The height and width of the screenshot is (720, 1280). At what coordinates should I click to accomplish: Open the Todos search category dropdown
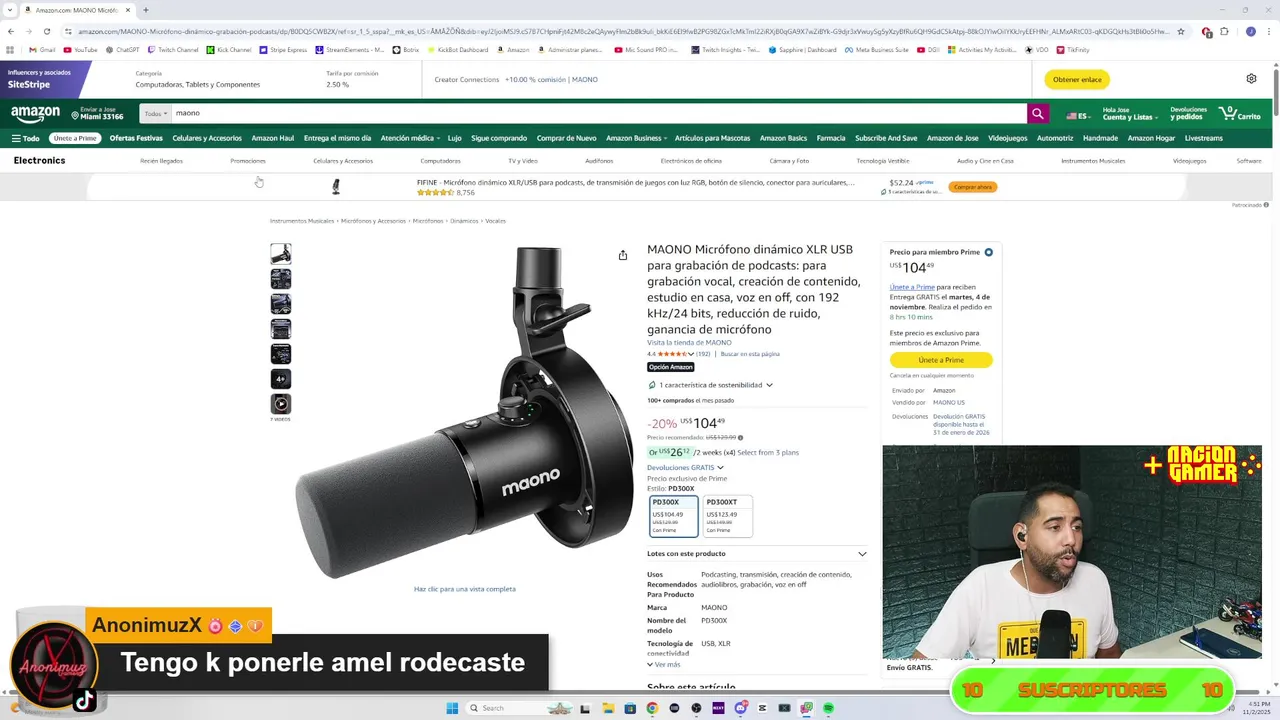[155, 114]
